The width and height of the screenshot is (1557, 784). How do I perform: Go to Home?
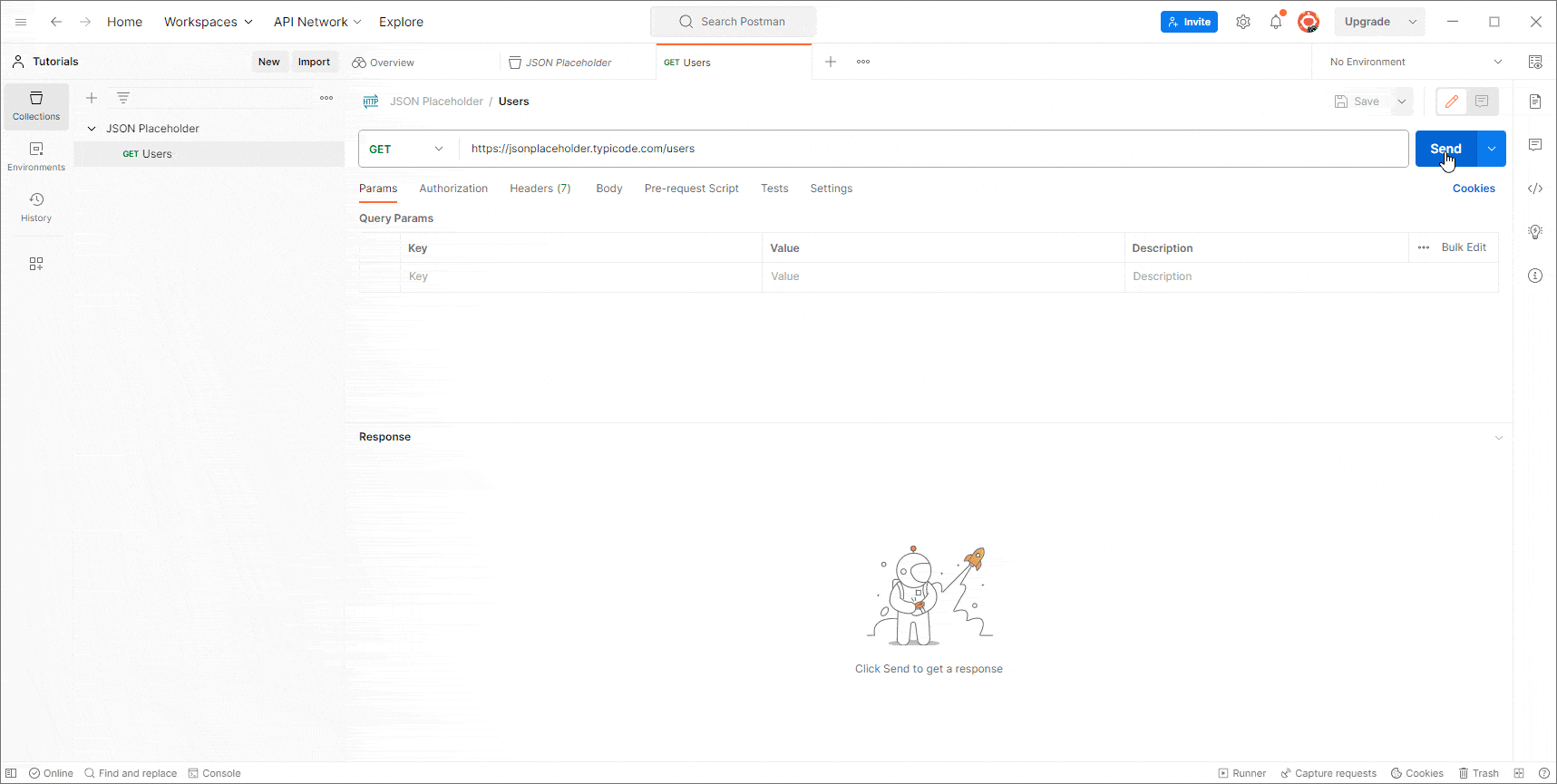tap(124, 22)
